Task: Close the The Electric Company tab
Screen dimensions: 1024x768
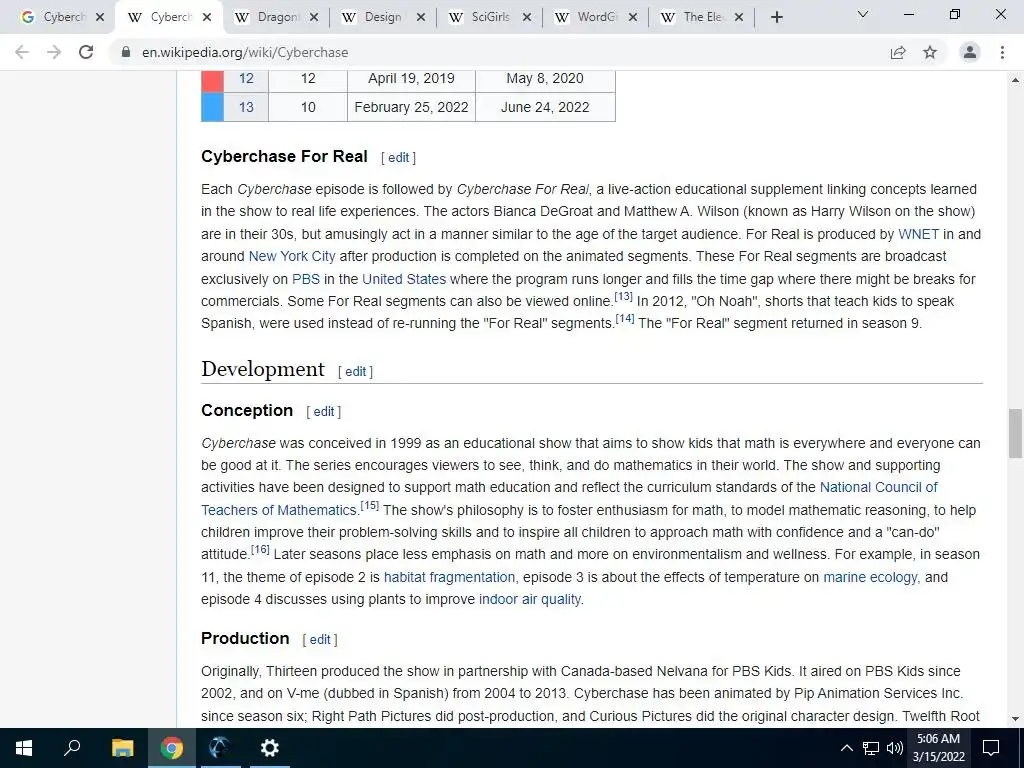Action: pos(739,17)
